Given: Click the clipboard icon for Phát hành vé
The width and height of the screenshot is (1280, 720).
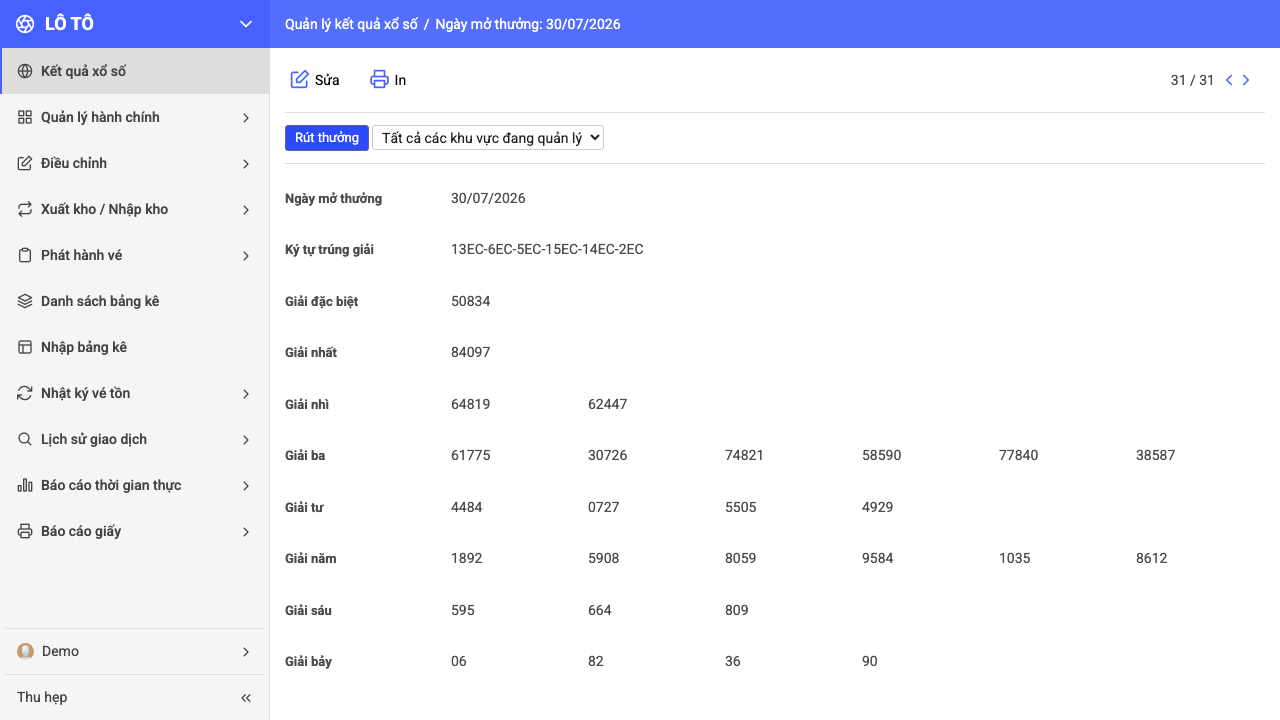Looking at the screenshot, I should coord(25,256).
